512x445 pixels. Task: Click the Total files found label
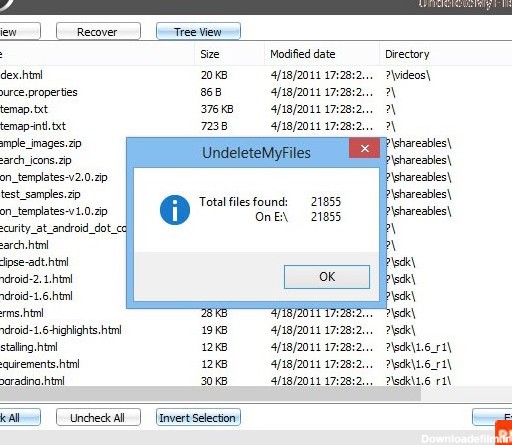coord(243,202)
